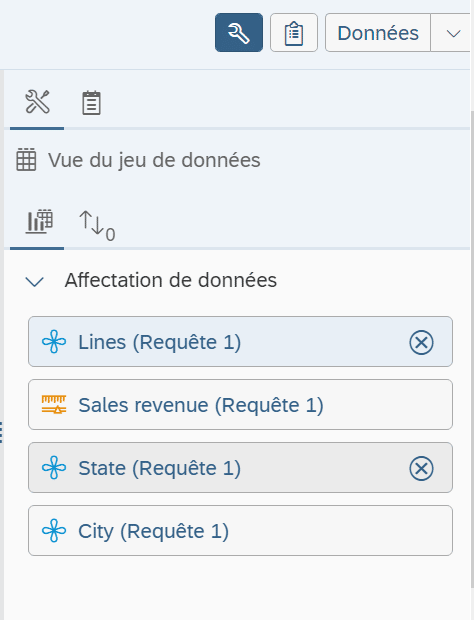474x620 pixels.
Task: Select the City (Requête 1) field
Action: pyautogui.click(x=240, y=530)
